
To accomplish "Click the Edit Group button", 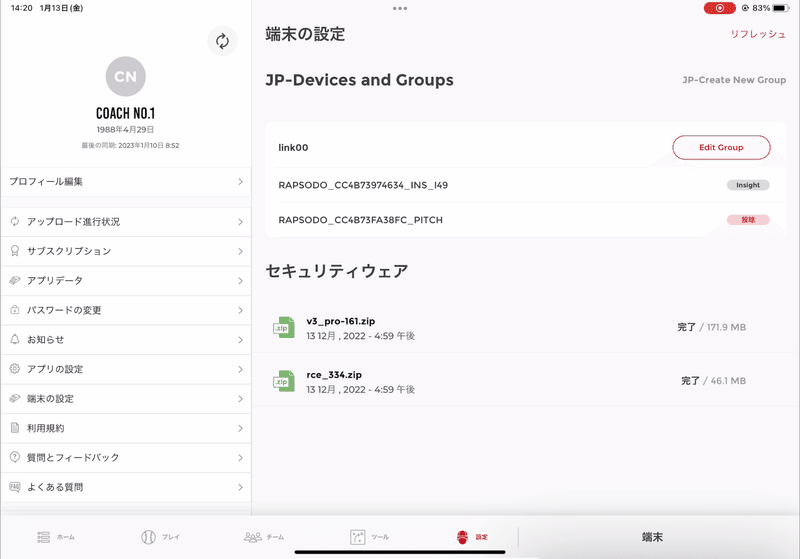I will click(x=721, y=147).
